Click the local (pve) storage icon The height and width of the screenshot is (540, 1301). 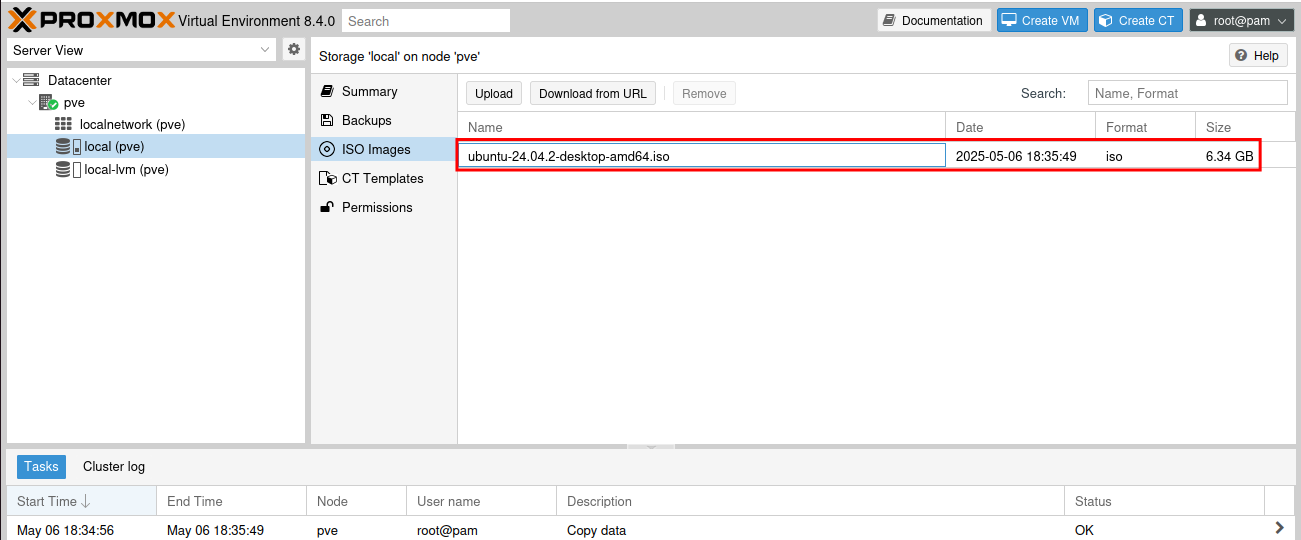point(68,146)
